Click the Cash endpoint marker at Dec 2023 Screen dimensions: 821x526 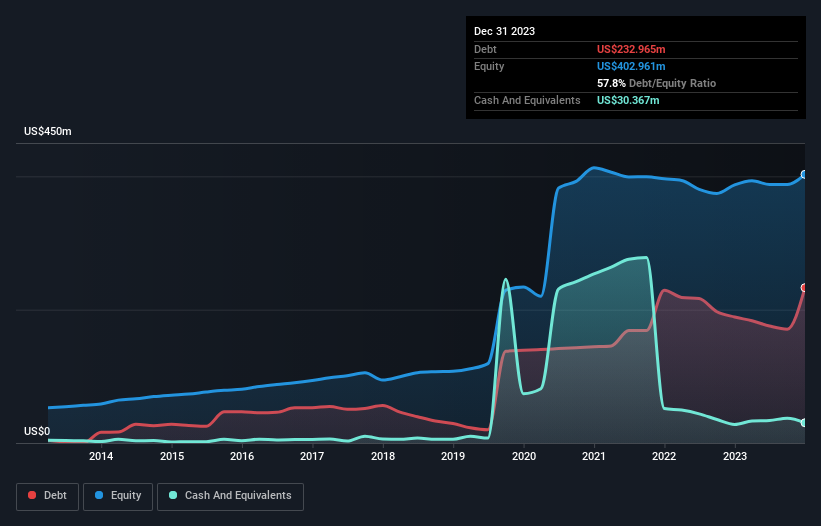pos(804,422)
